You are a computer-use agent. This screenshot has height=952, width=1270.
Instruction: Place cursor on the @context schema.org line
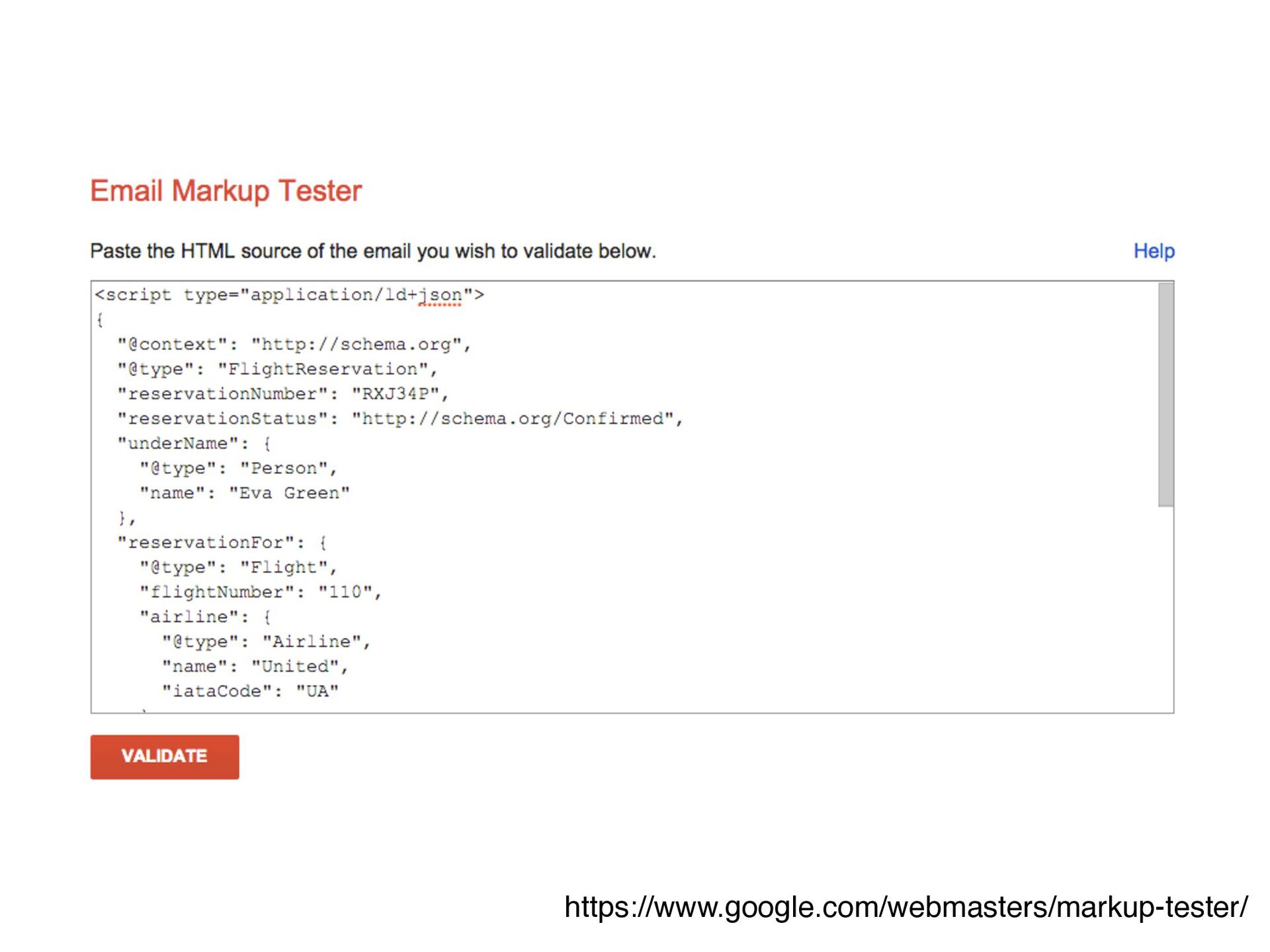[294, 344]
